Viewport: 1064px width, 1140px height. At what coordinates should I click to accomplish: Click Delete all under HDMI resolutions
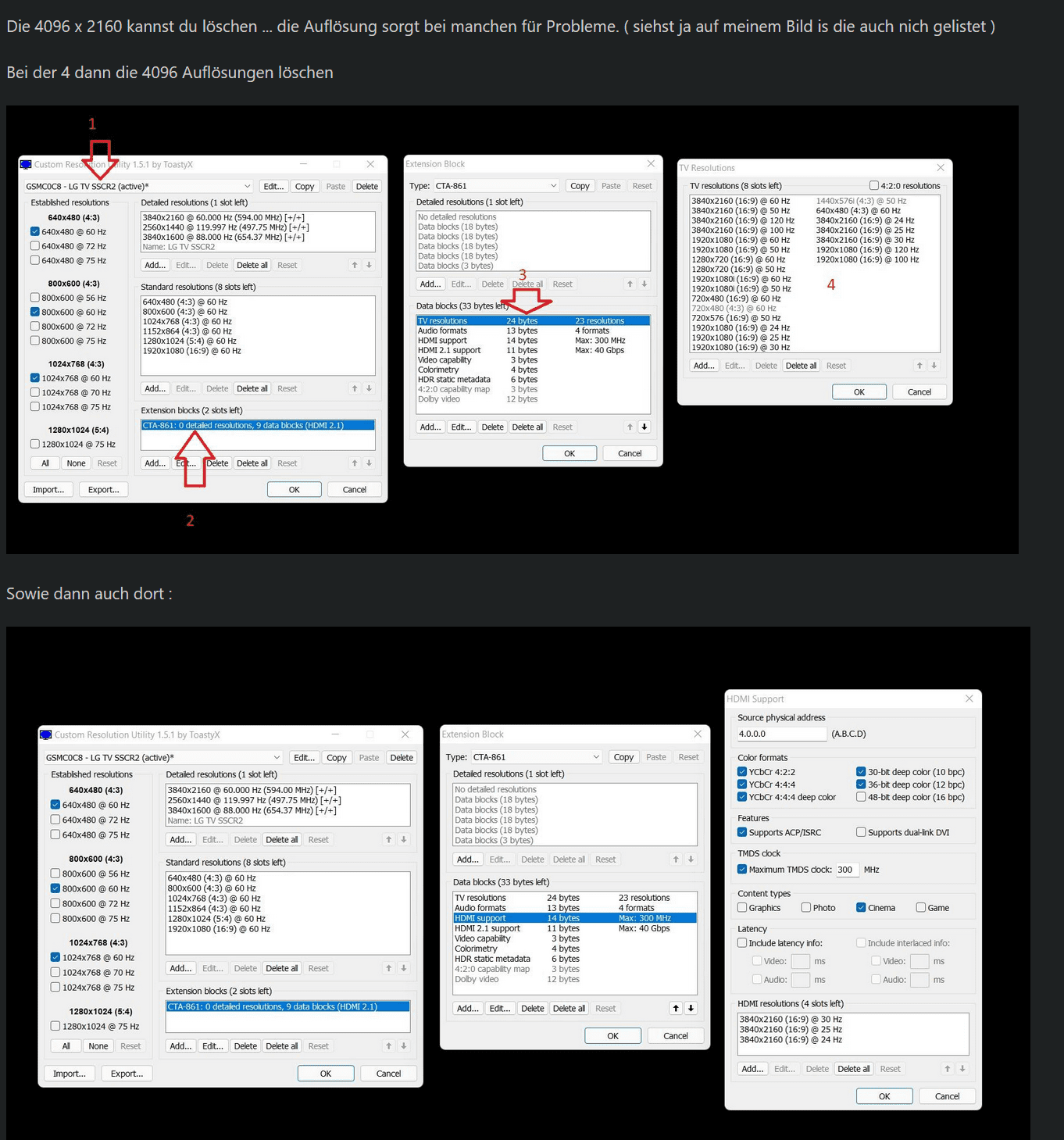[x=854, y=1069]
